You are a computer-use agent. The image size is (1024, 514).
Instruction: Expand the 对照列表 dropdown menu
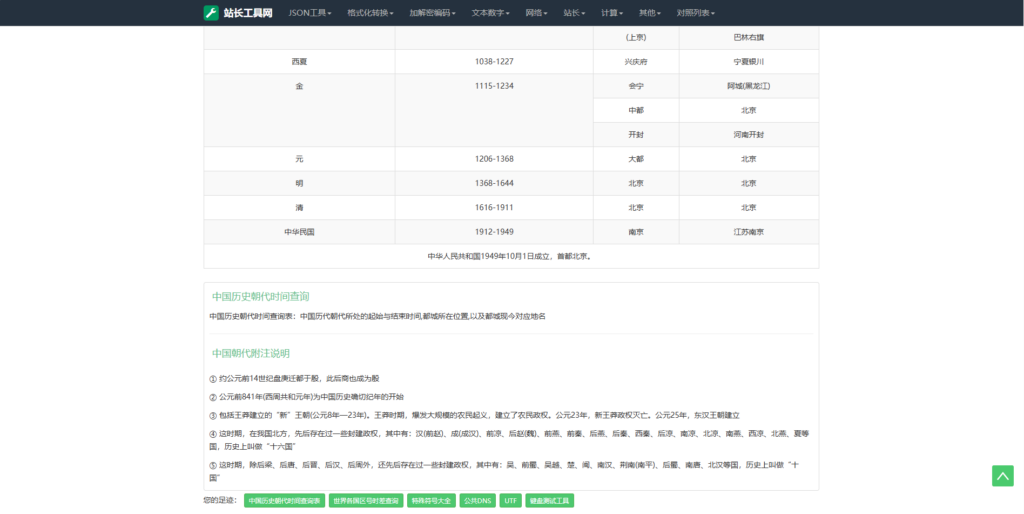coord(696,12)
